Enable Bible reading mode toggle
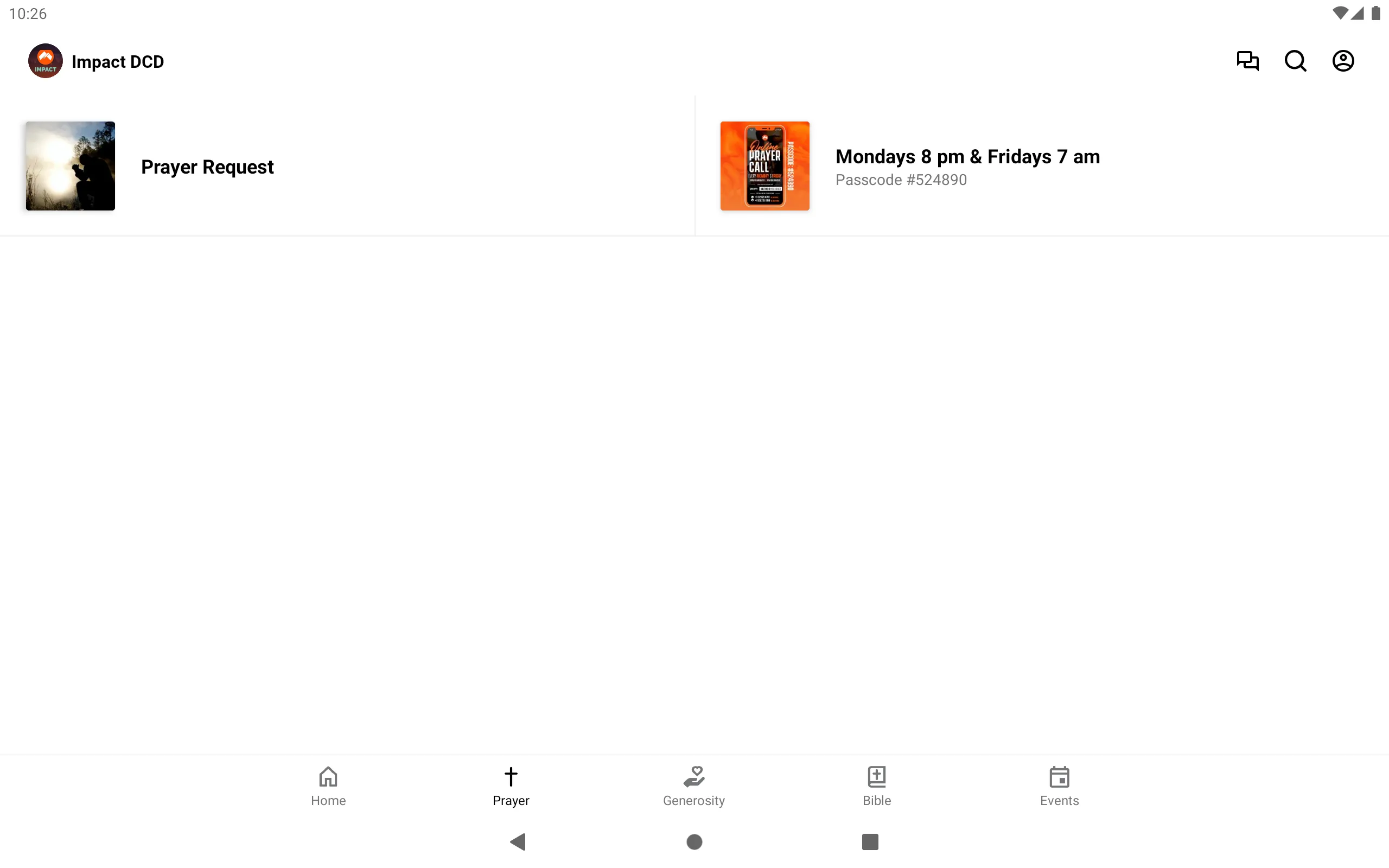The height and width of the screenshot is (868, 1389). [876, 786]
